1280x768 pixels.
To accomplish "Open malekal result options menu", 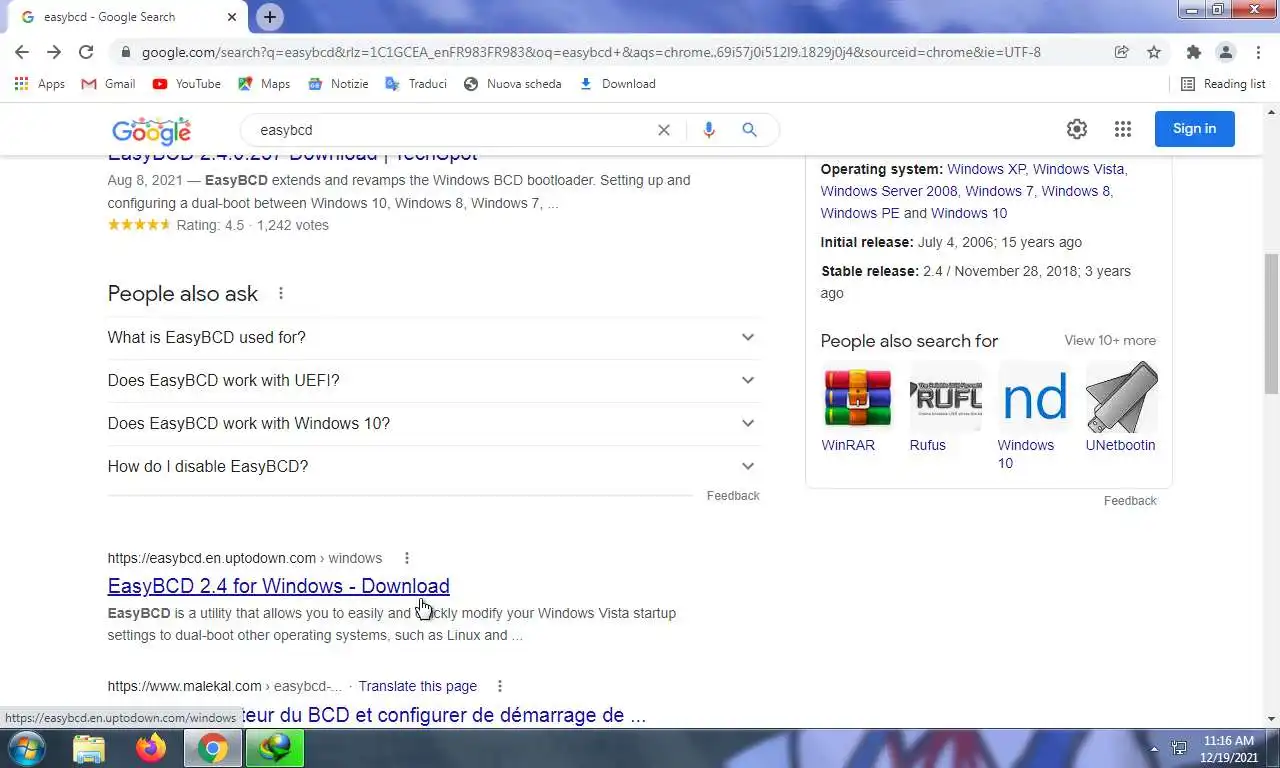I will (499, 686).
